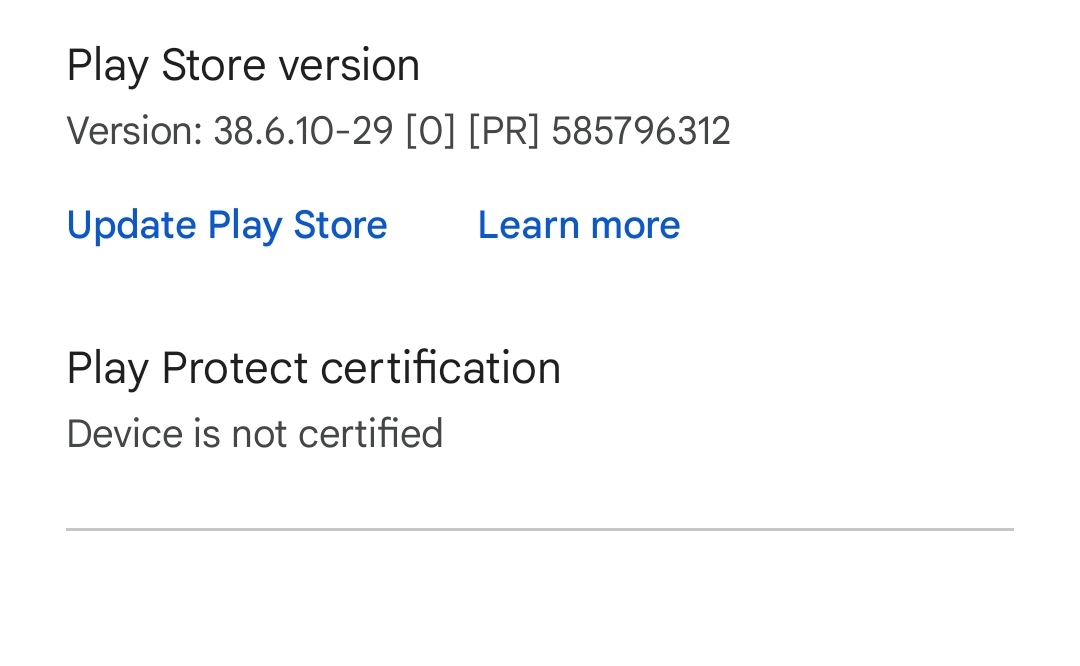The image size is (1080, 666).
Task: Click the [PR] tag in version line
Action: tap(503, 132)
